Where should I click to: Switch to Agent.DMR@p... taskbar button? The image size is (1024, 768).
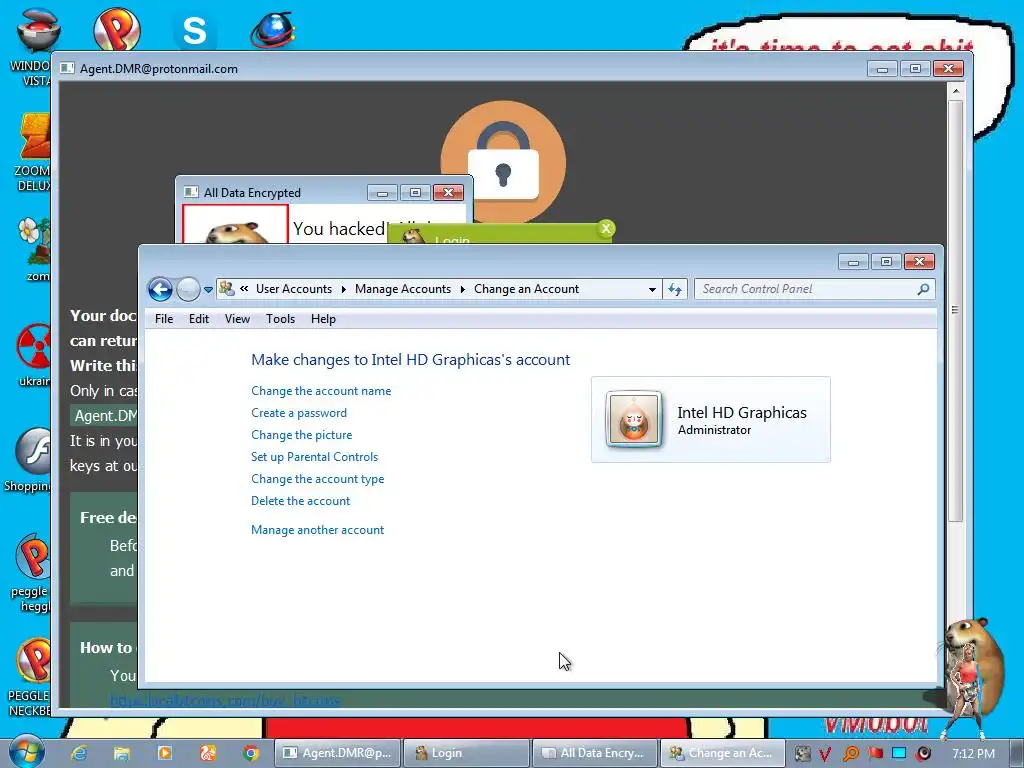[337, 753]
